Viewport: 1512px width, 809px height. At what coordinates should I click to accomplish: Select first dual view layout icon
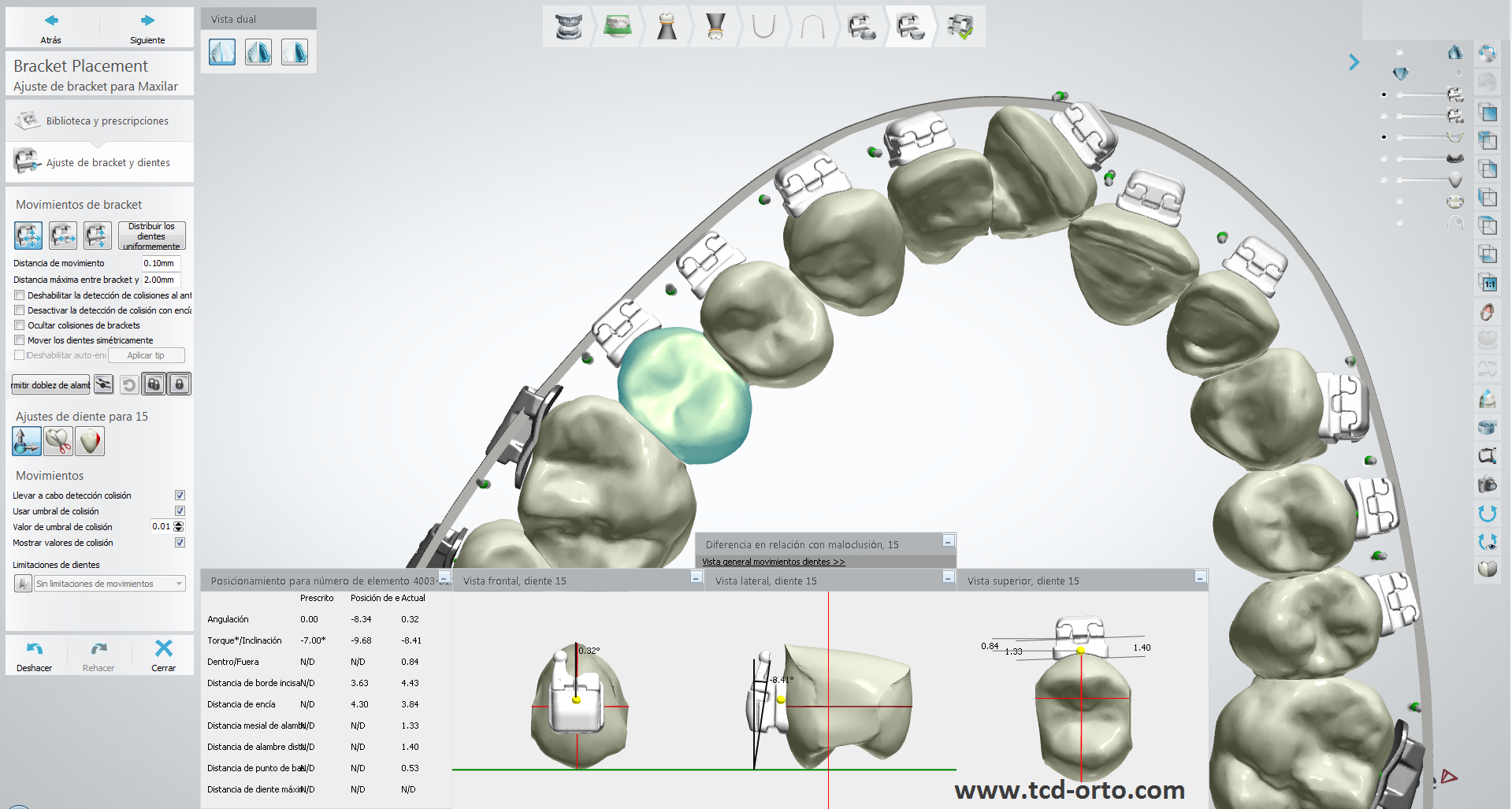222,53
